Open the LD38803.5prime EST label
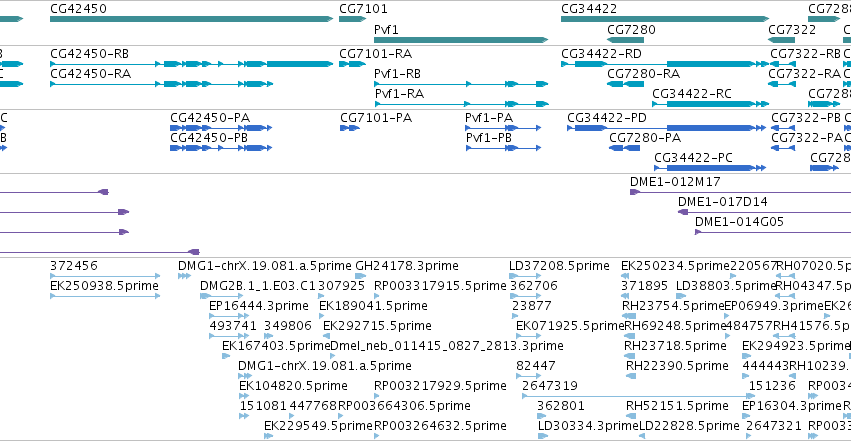This screenshot has width=851, height=441. point(726,286)
